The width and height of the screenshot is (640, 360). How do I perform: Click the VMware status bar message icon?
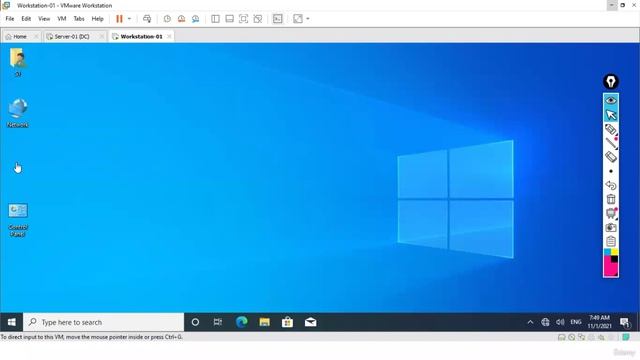[x=625, y=337]
